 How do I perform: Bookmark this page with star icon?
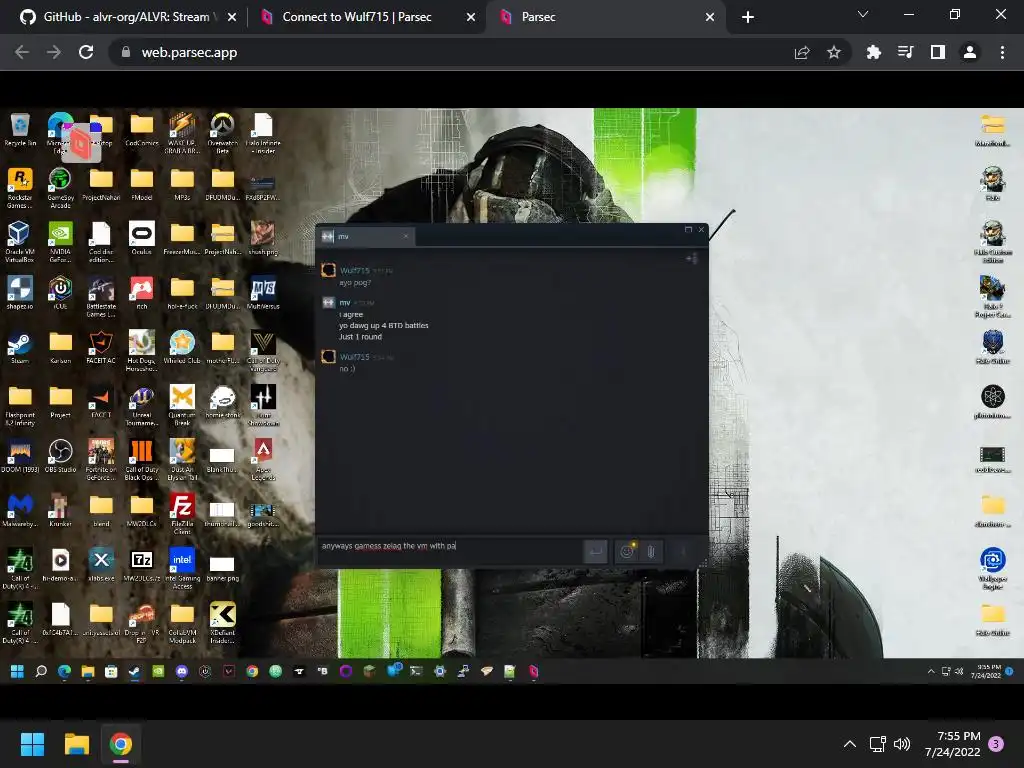pyautogui.click(x=833, y=52)
